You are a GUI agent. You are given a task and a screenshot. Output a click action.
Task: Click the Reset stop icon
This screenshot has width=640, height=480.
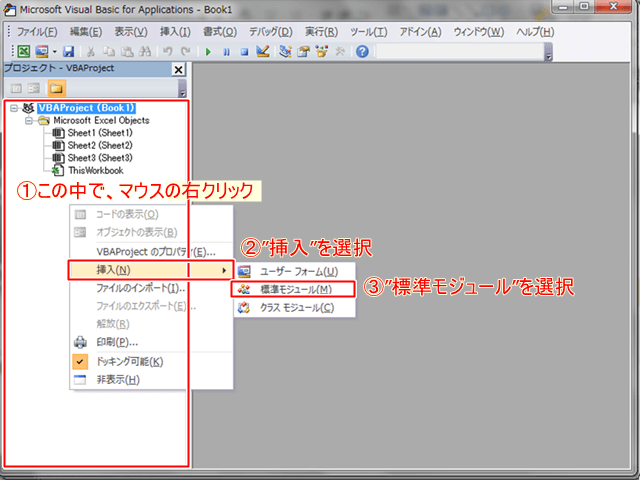[244, 52]
